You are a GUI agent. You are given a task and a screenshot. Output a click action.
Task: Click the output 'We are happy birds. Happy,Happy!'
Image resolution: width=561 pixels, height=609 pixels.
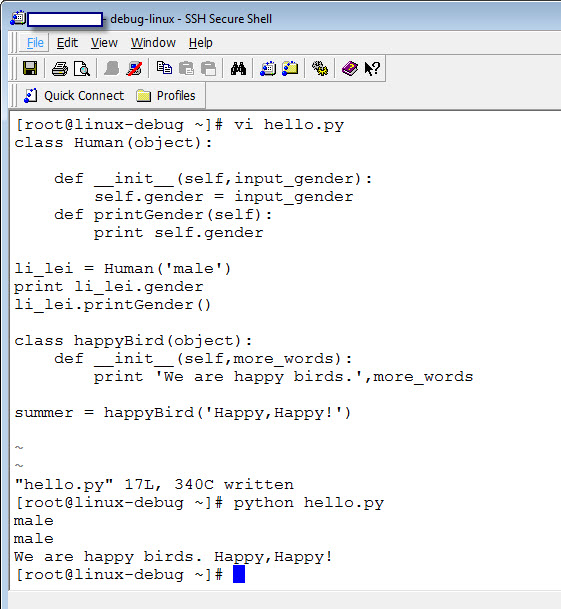coord(173,557)
